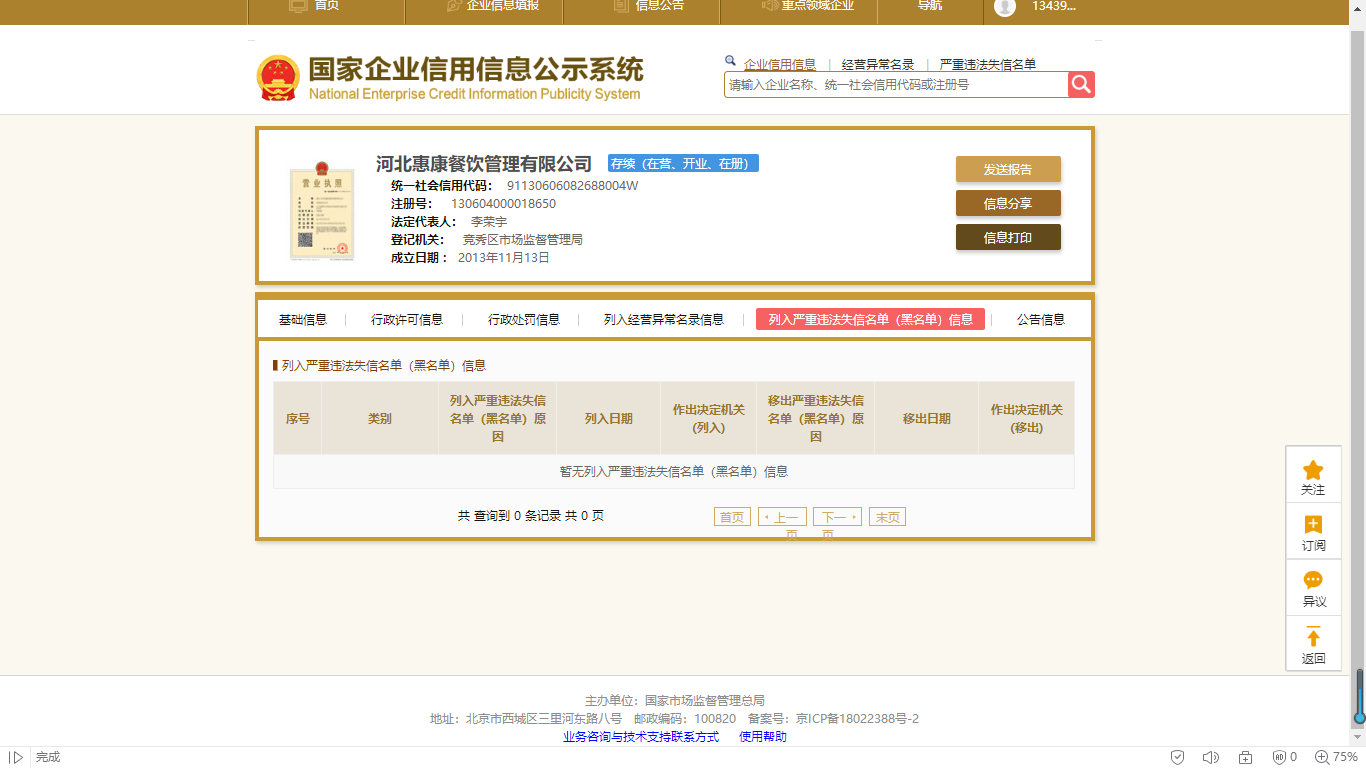The height and width of the screenshot is (768, 1366).
Task: Click the 发送报告 button
Action: tap(1008, 169)
